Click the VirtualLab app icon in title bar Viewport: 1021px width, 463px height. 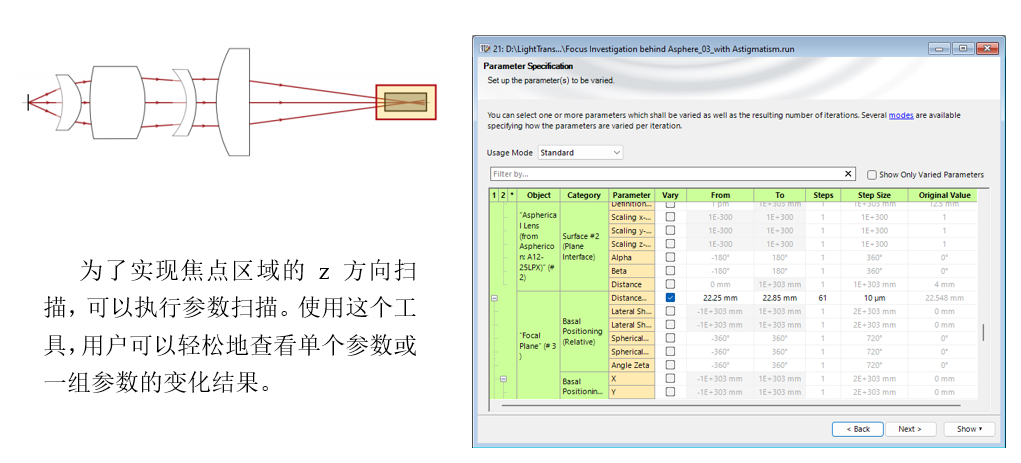coord(484,49)
